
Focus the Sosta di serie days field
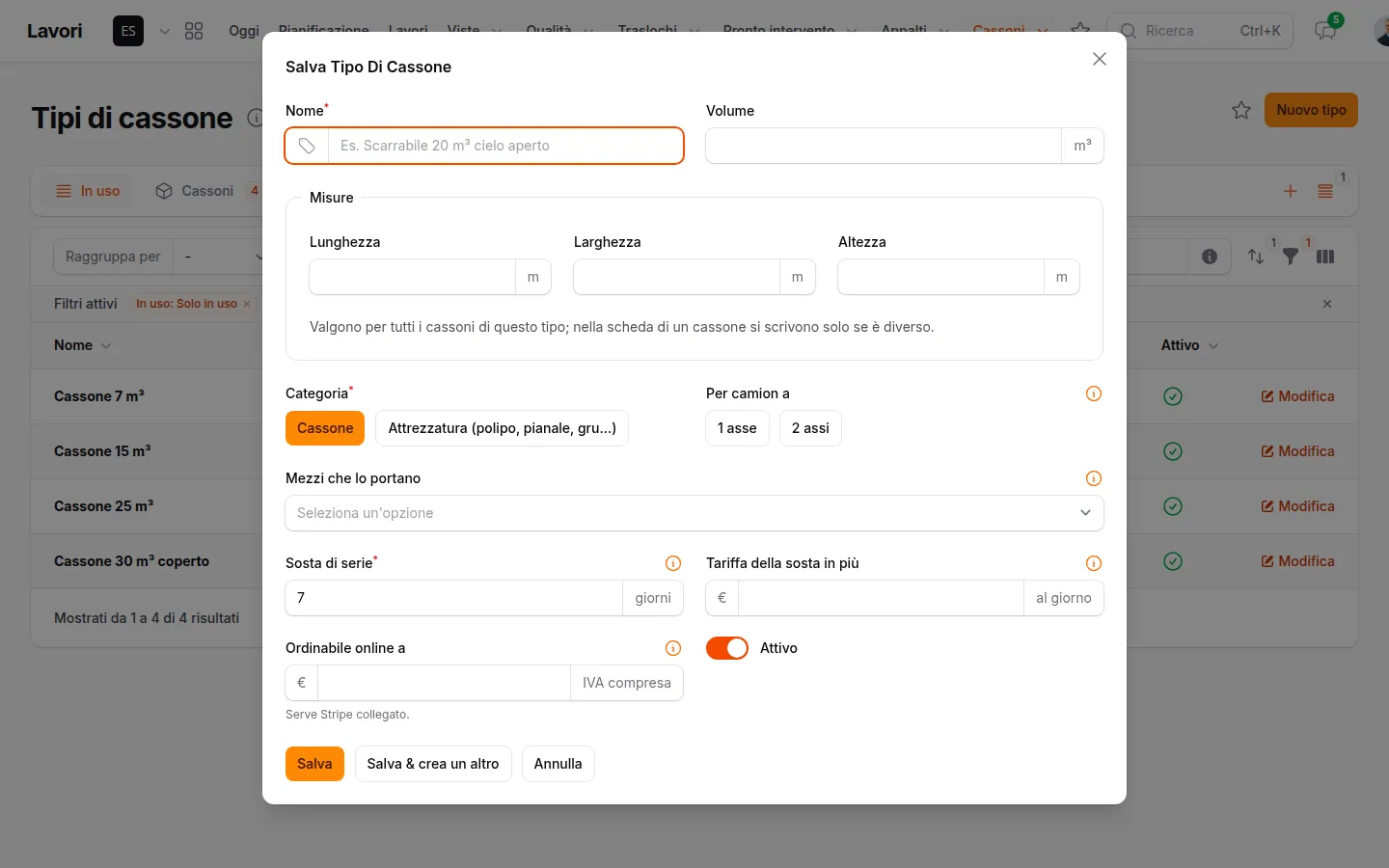(x=454, y=598)
